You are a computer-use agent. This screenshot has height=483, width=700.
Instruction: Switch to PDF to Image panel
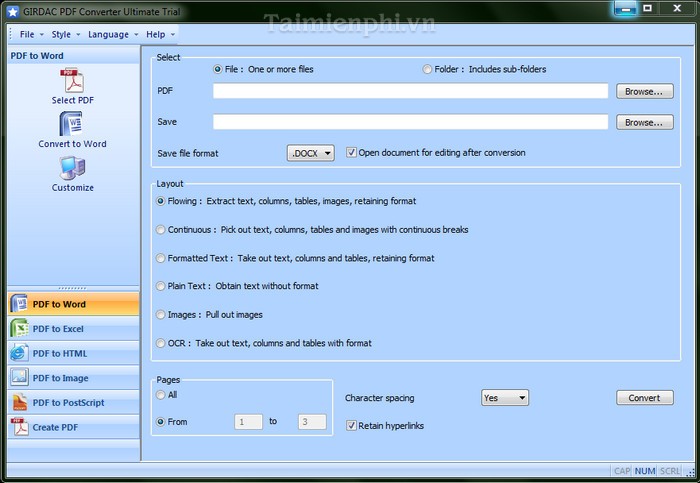click(73, 378)
